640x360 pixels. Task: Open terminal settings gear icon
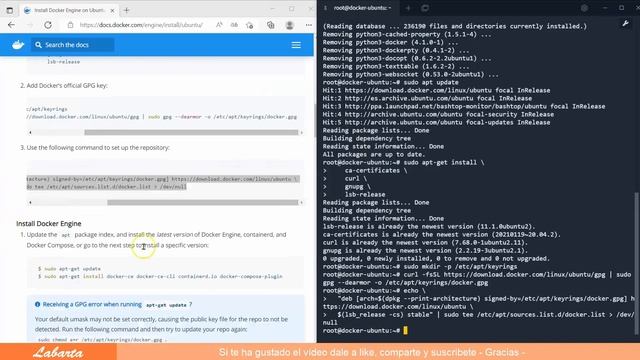584,8
